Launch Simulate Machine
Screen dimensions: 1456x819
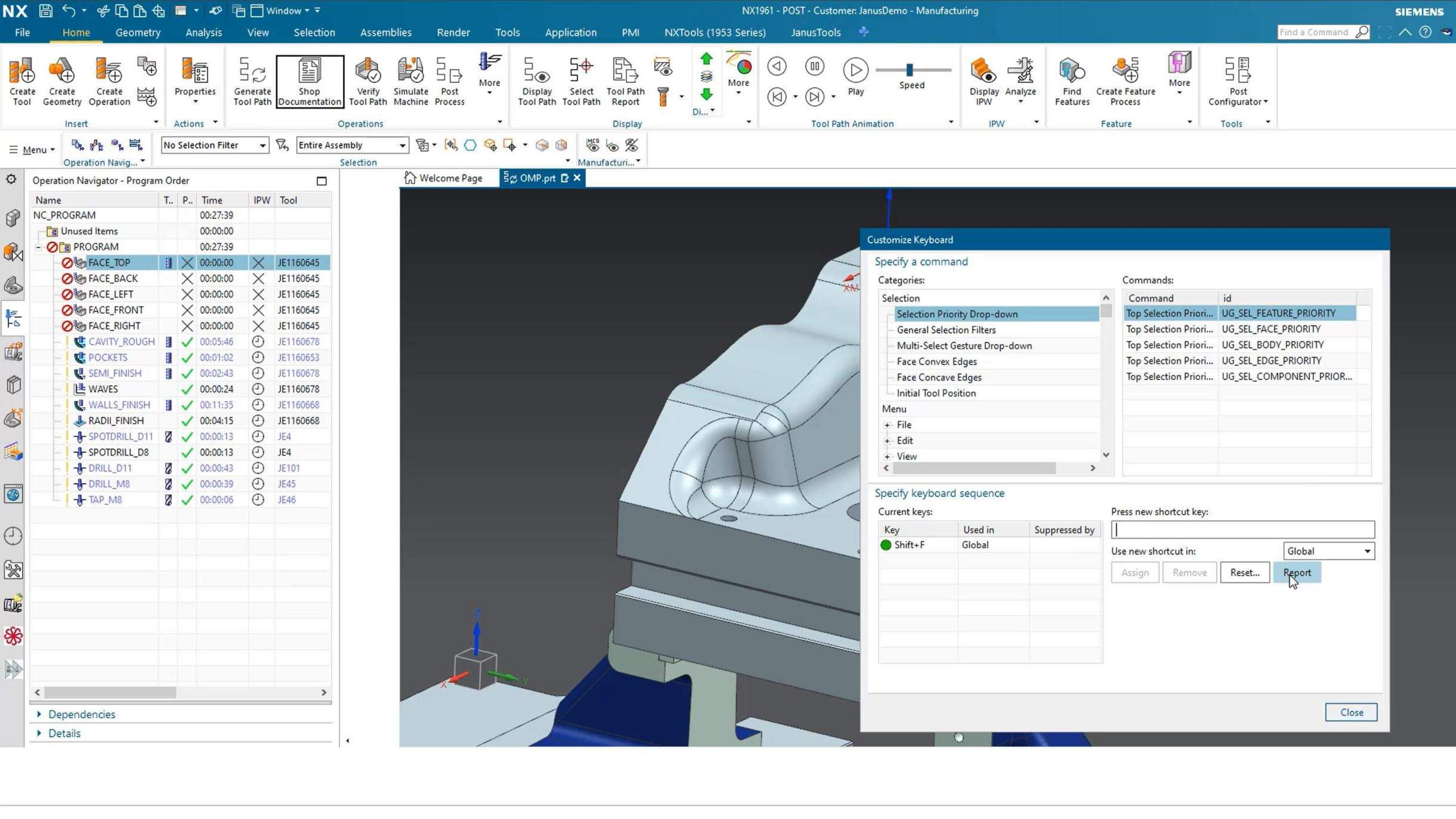coord(411,80)
